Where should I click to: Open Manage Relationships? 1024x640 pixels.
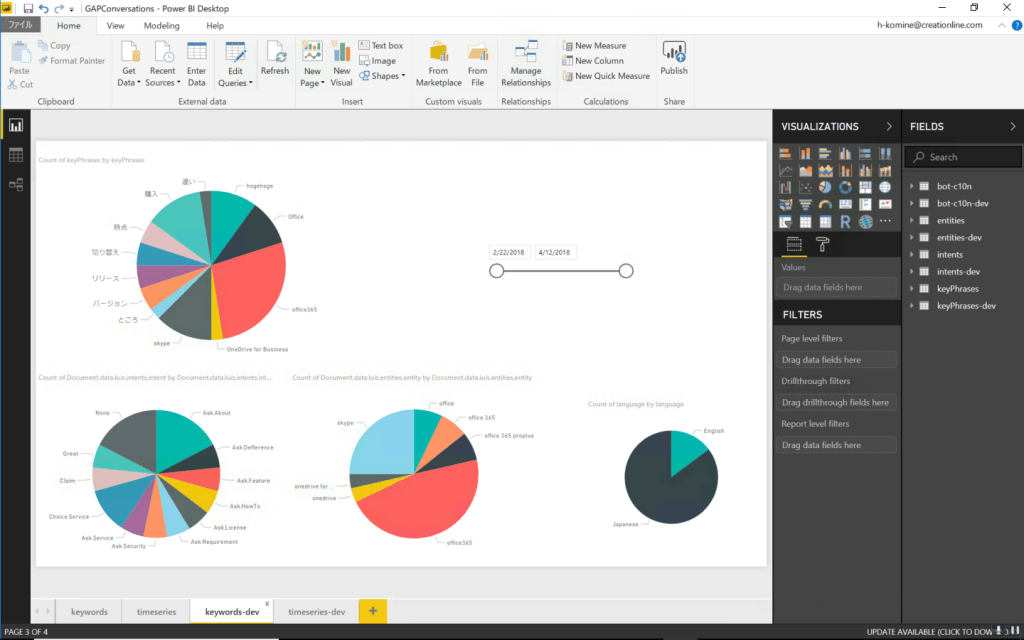[526, 63]
